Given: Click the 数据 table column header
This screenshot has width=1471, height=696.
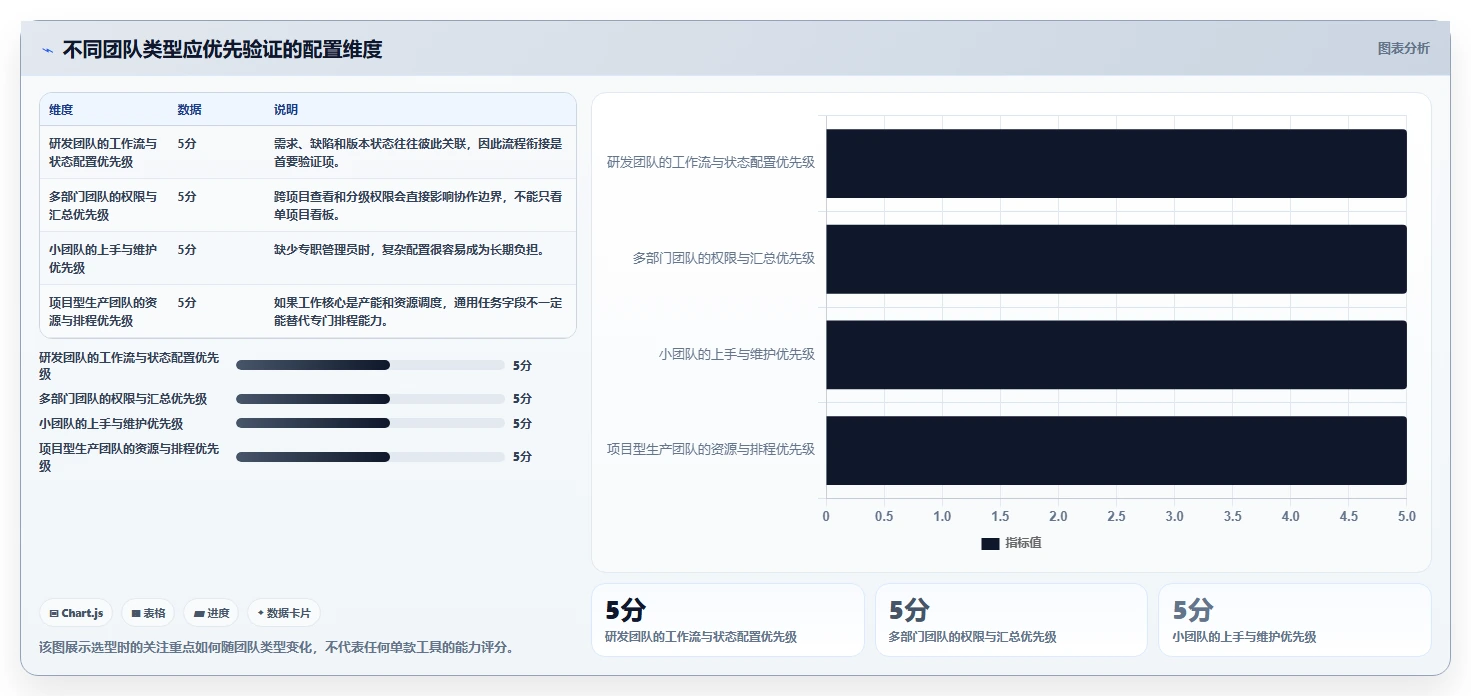Looking at the screenshot, I should click(x=189, y=110).
